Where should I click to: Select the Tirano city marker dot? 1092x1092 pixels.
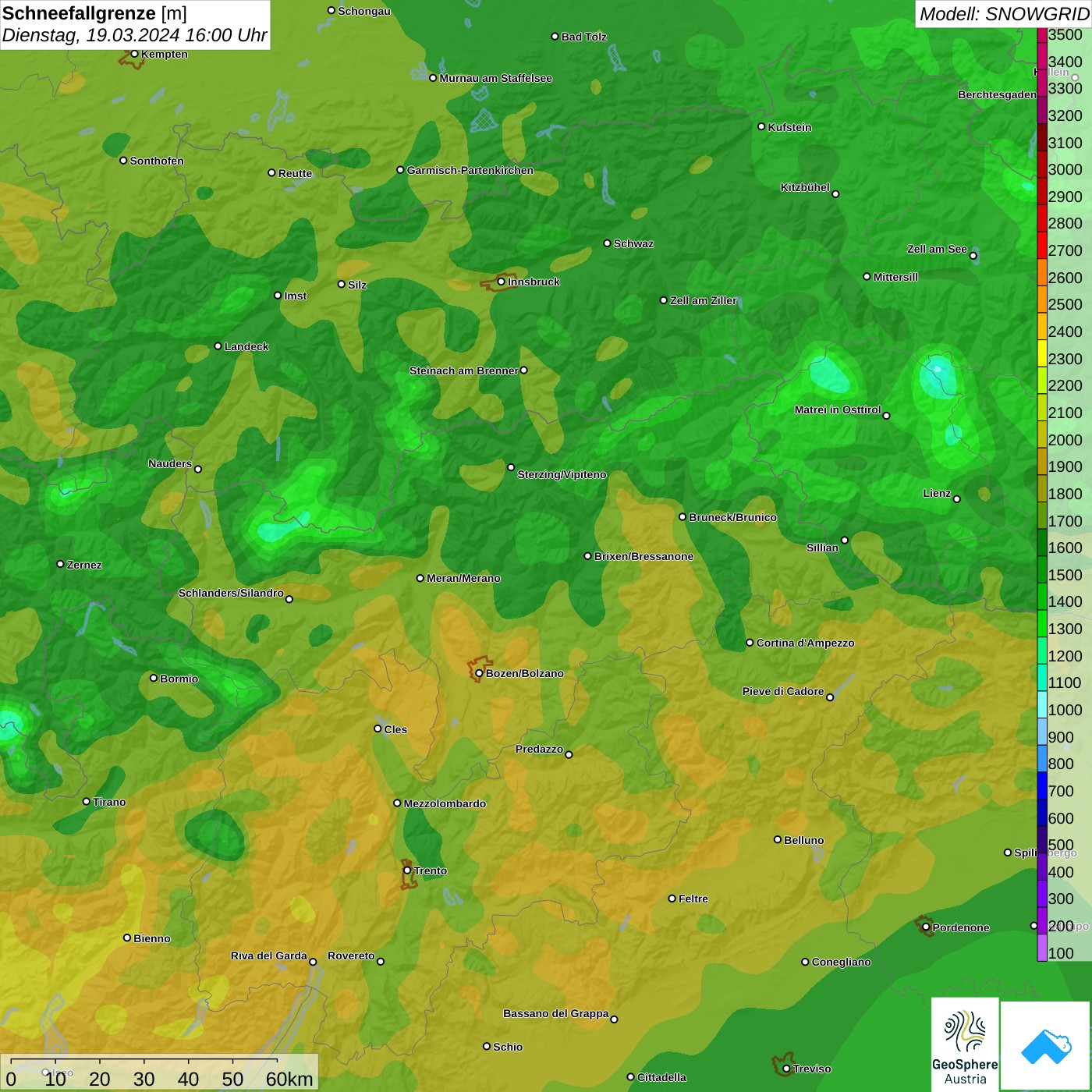point(87,802)
